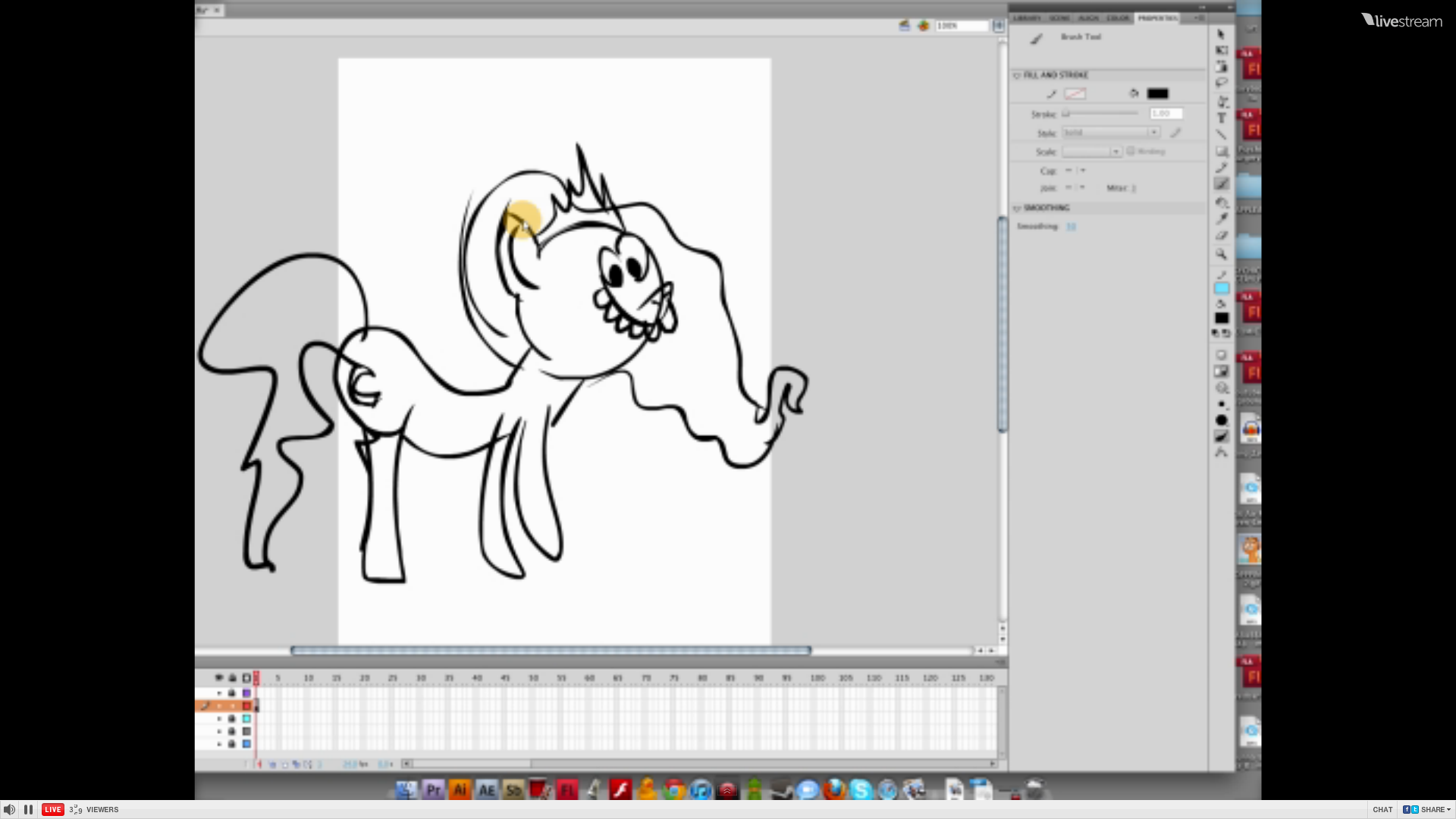Image resolution: width=1456 pixels, height=819 pixels.
Task: Toggle outline view of blue bottom layer
Action: click(x=246, y=744)
